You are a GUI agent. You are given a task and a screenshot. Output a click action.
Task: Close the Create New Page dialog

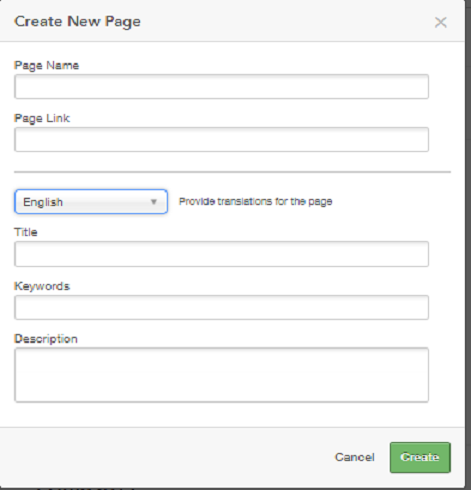tap(440, 22)
